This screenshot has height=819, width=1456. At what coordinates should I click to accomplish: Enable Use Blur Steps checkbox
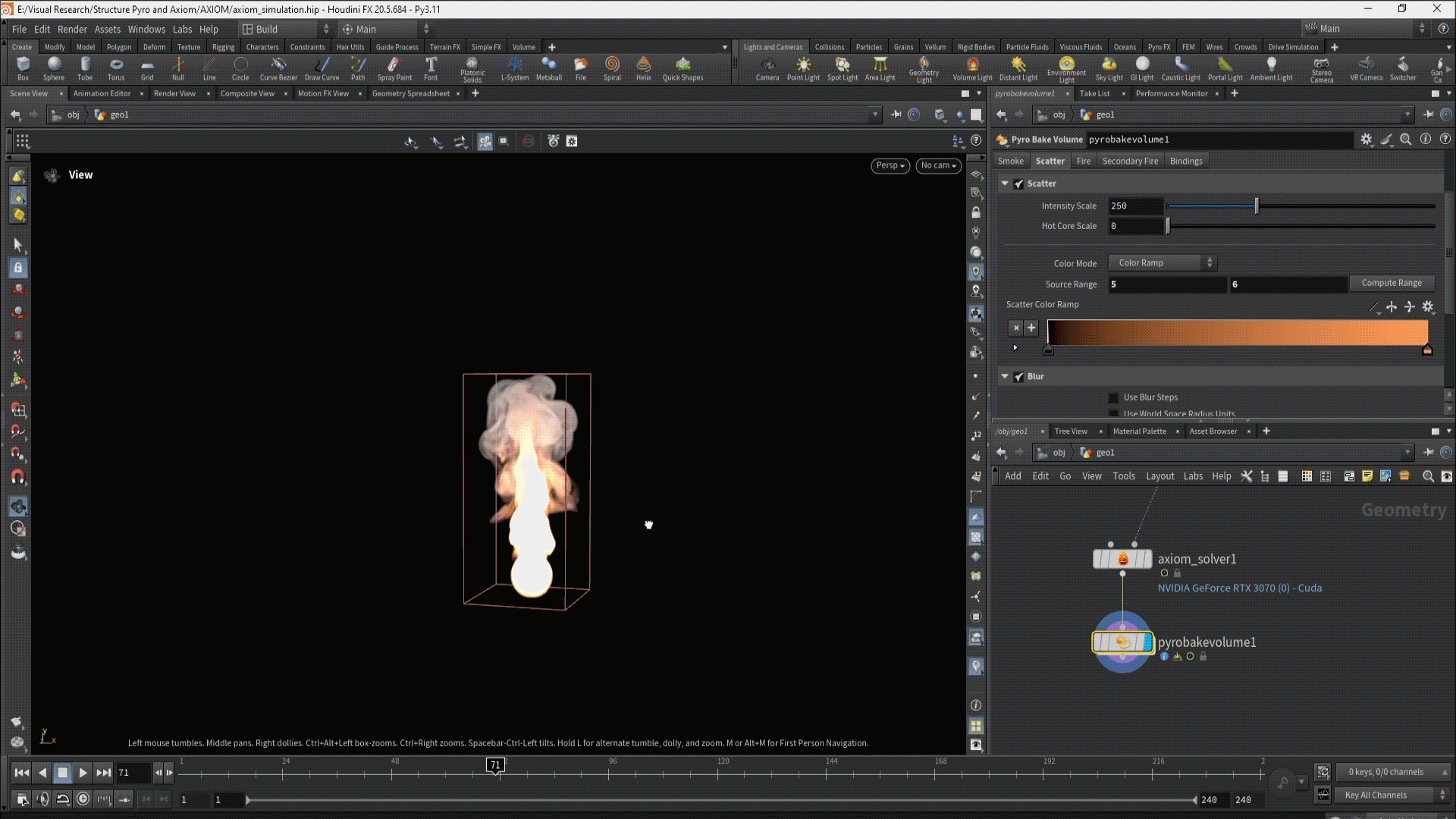point(1113,397)
